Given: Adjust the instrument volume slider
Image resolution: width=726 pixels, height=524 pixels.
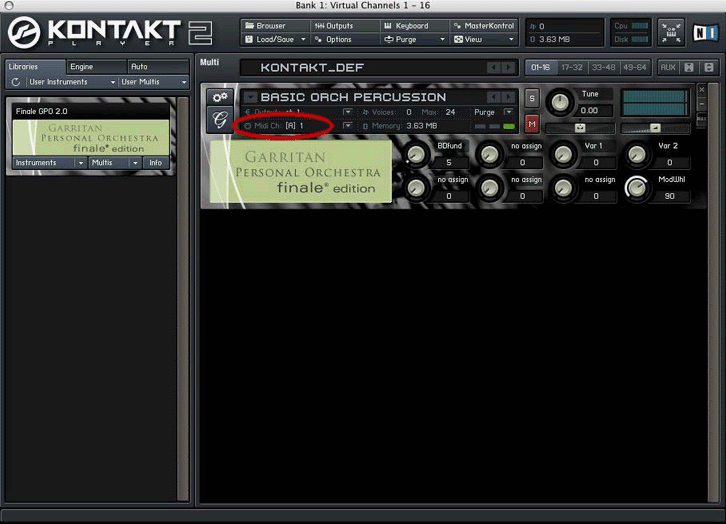Looking at the screenshot, I should pyautogui.click(x=655, y=128).
